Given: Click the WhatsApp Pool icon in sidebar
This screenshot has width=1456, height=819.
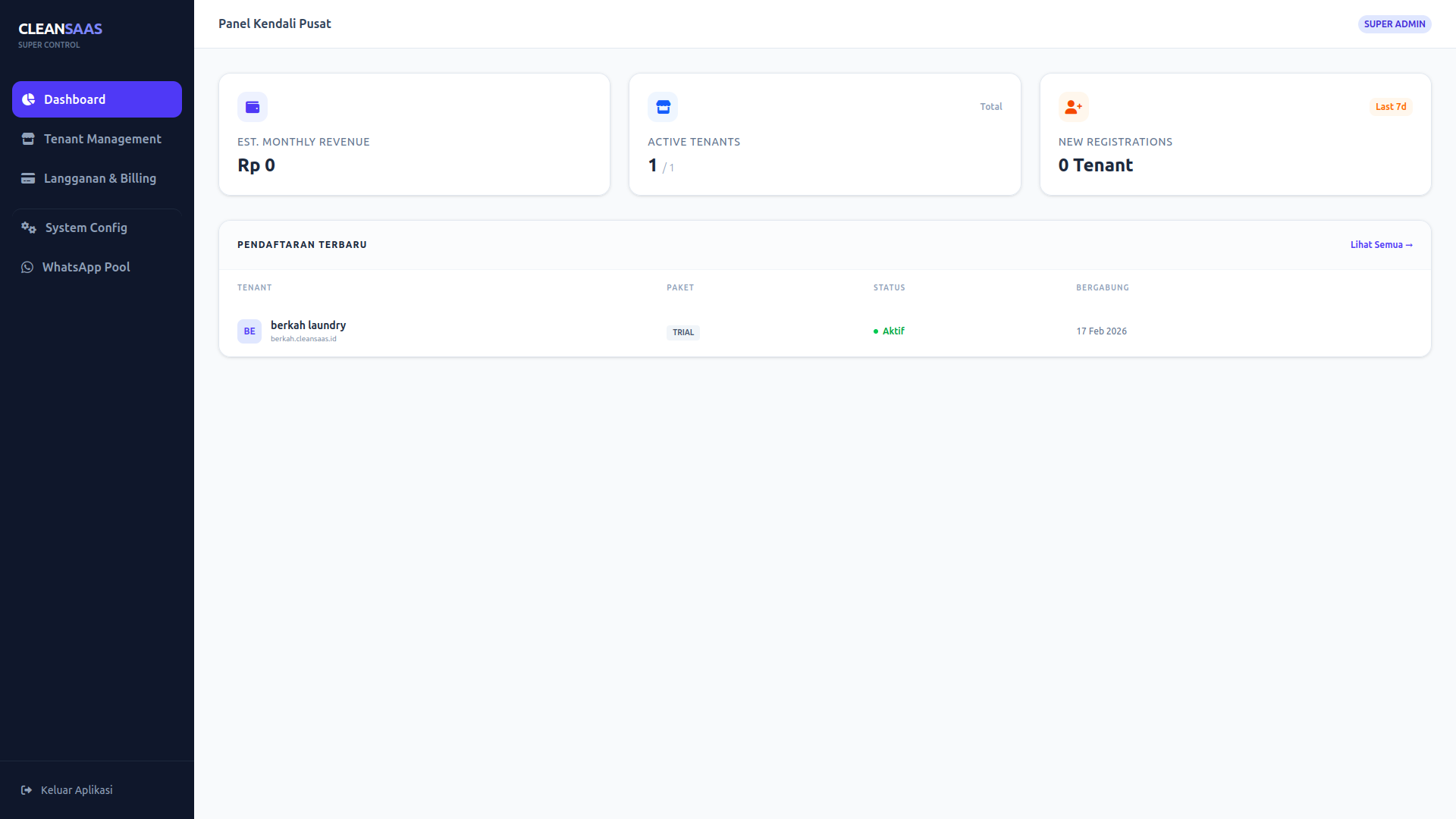Looking at the screenshot, I should (28, 267).
